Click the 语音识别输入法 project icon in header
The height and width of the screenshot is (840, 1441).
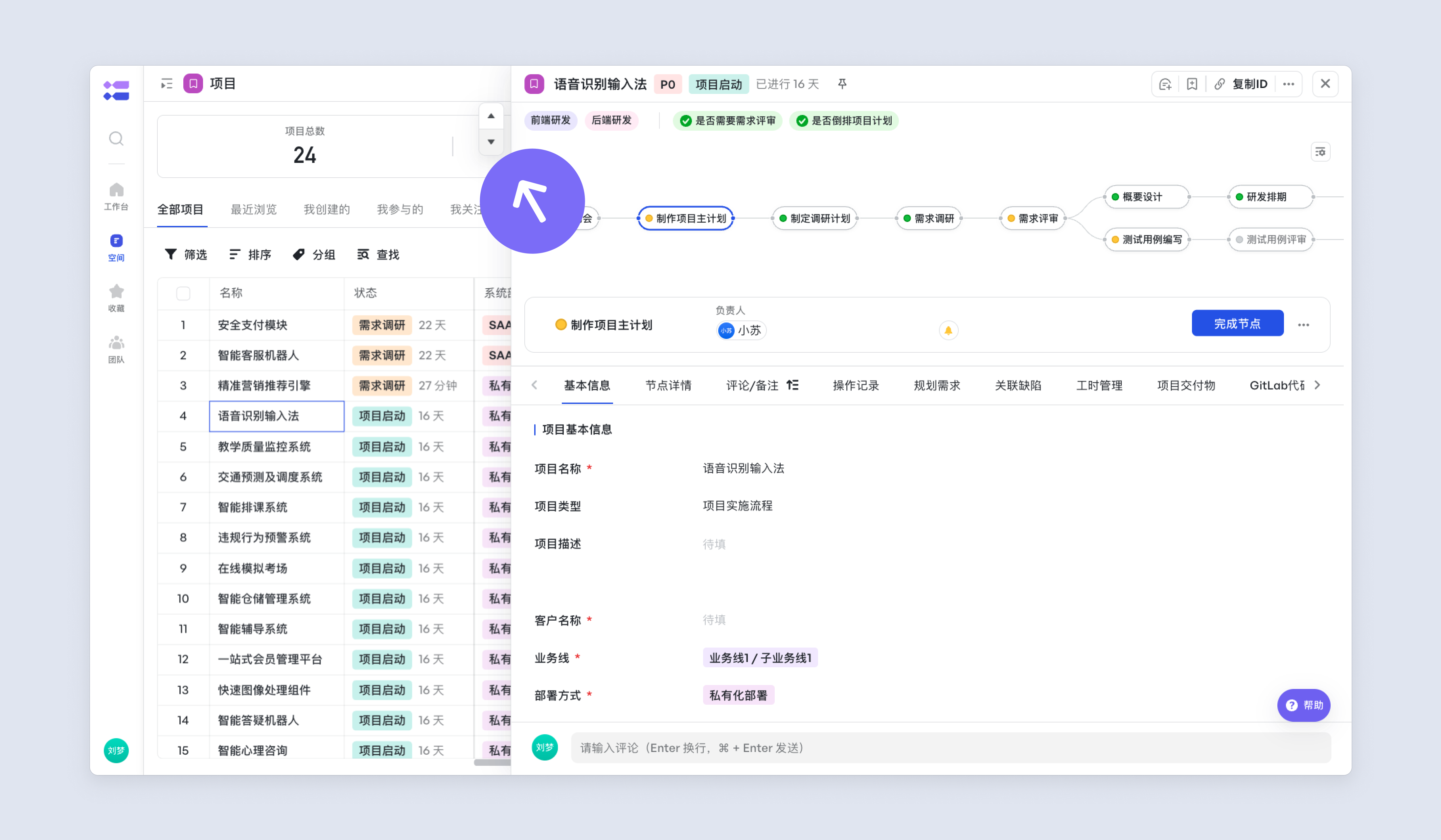[x=534, y=84]
